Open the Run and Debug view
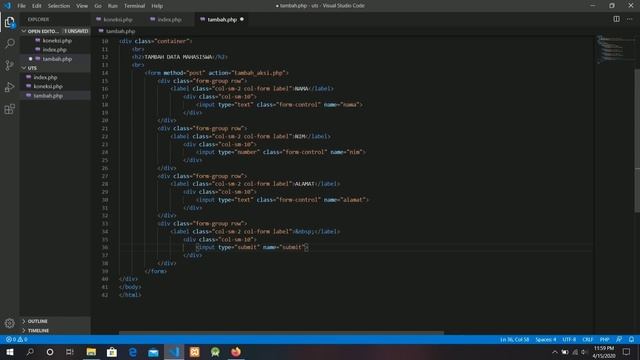Viewport: 640px width, 360px height. (x=9, y=87)
